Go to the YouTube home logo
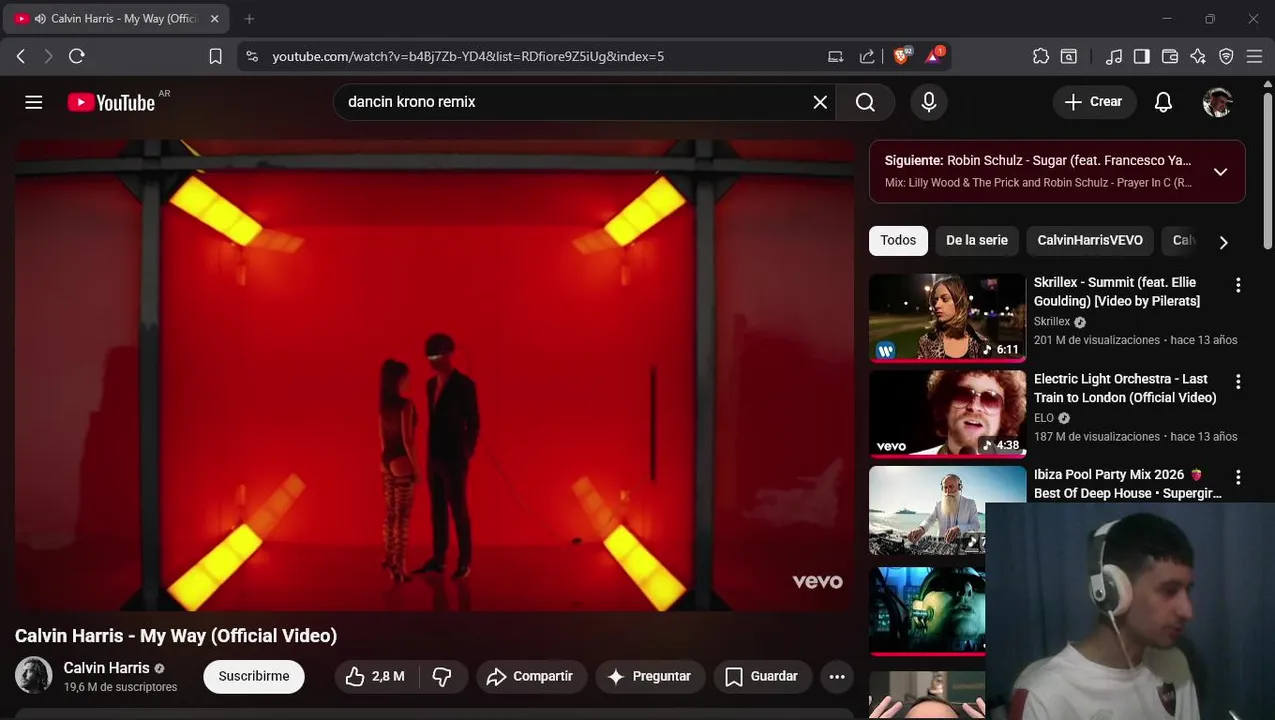 (x=111, y=102)
